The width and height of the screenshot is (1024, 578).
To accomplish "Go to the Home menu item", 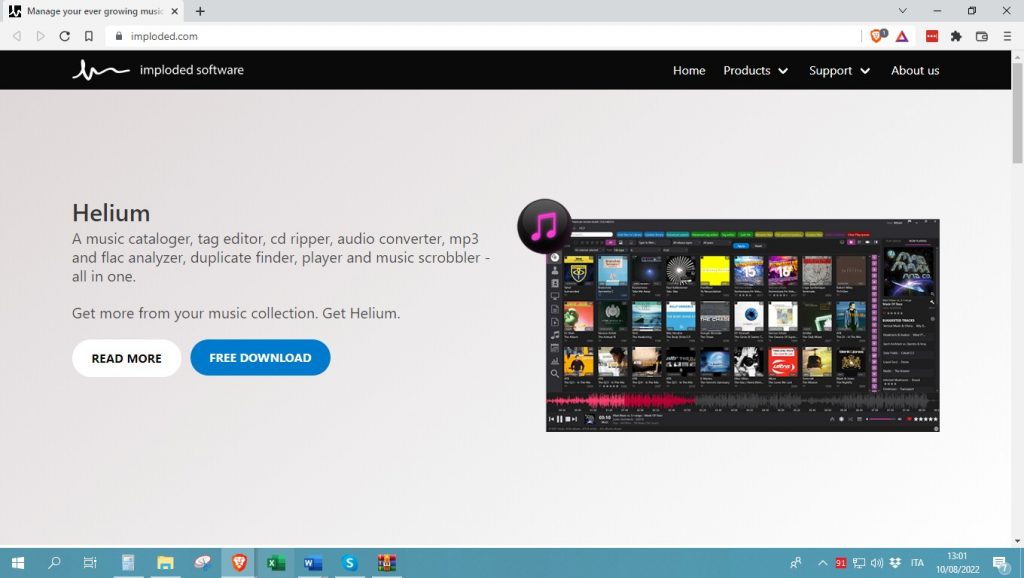I will click(689, 71).
